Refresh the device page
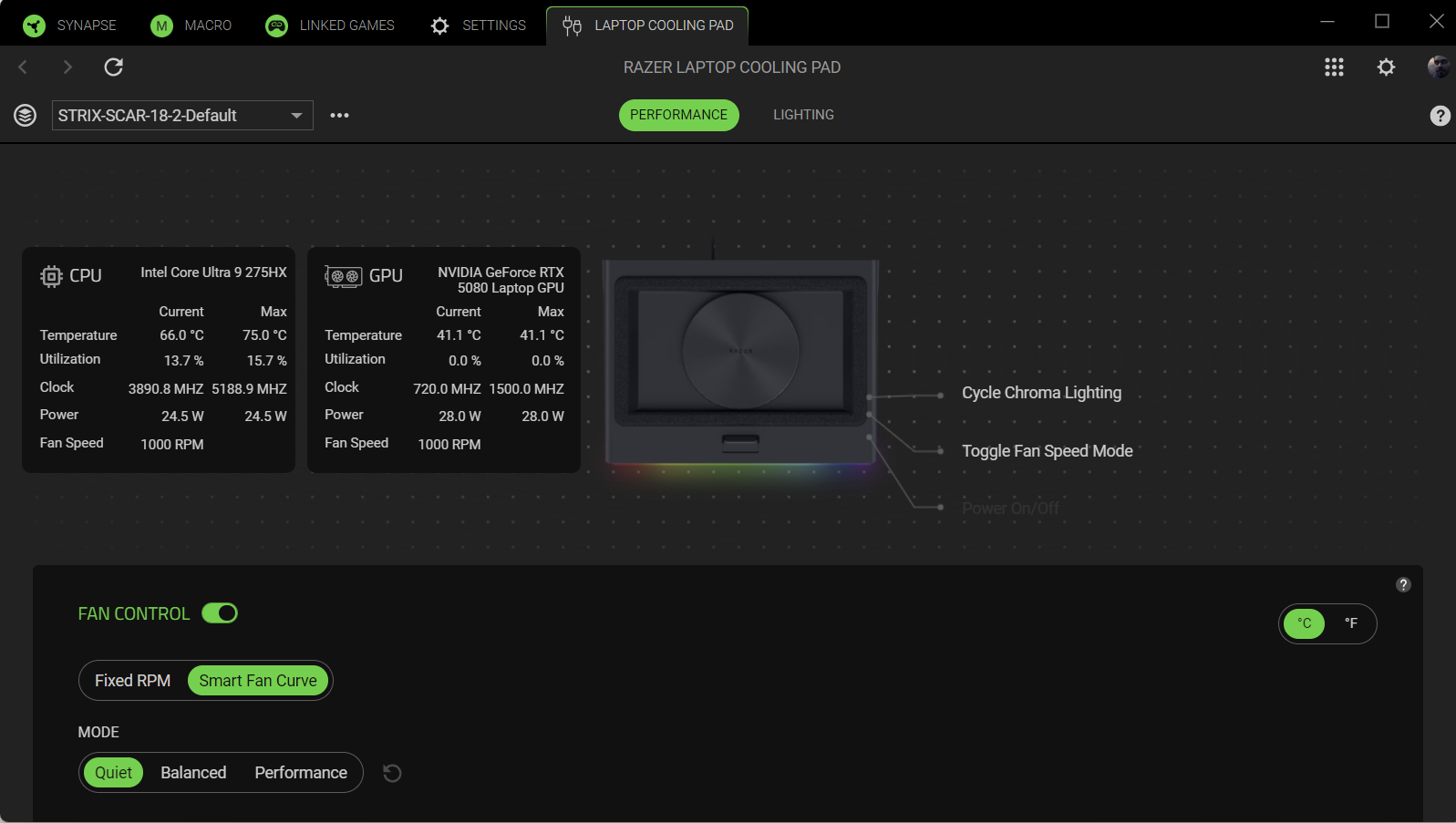The width and height of the screenshot is (1456, 823). [114, 67]
